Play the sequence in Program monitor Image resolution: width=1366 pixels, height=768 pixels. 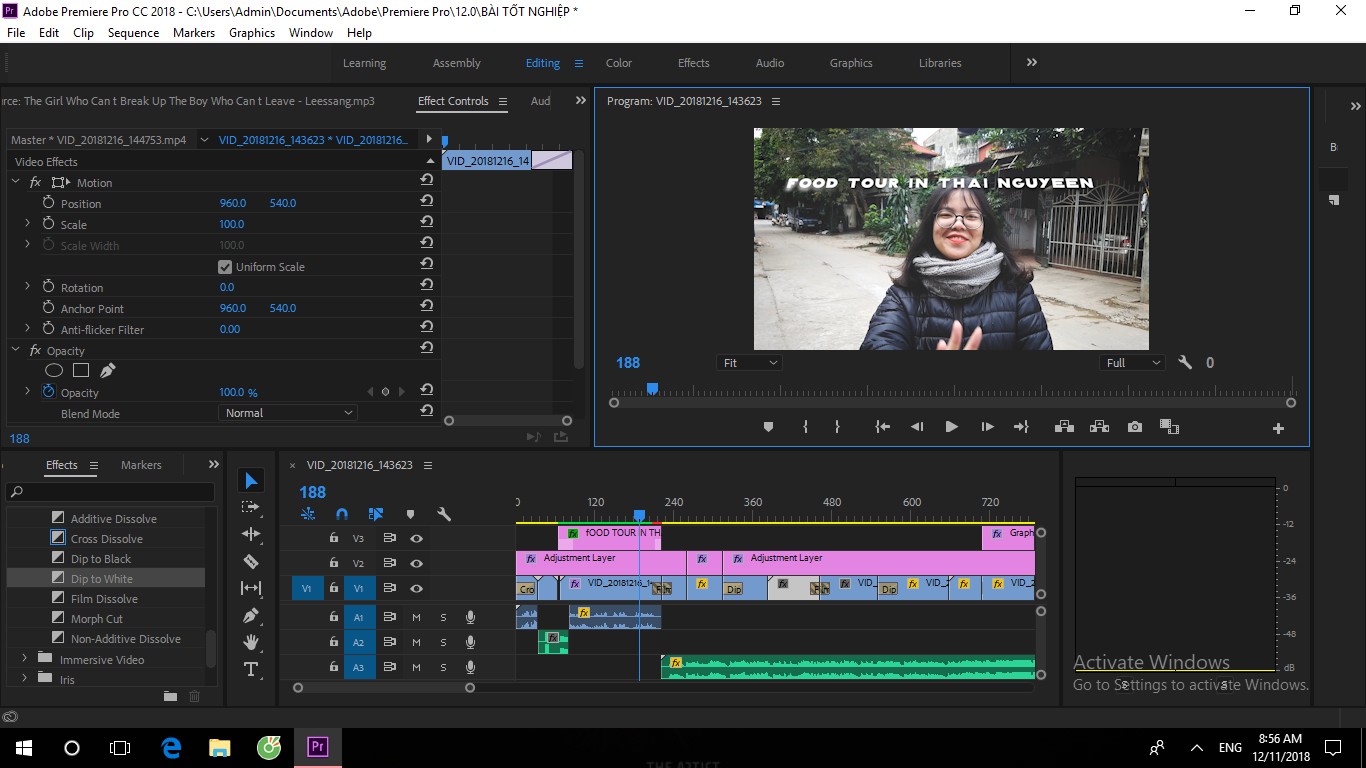pyautogui.click(x=951, y=427)
